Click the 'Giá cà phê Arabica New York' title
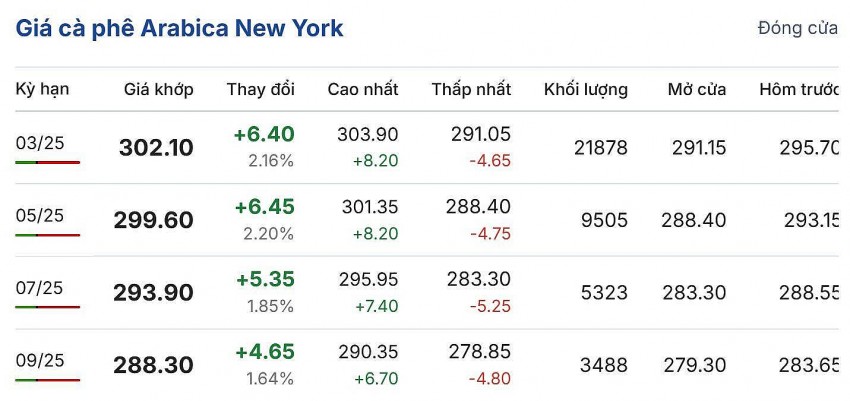Screen dimensions: 850x401 [179, 28]
